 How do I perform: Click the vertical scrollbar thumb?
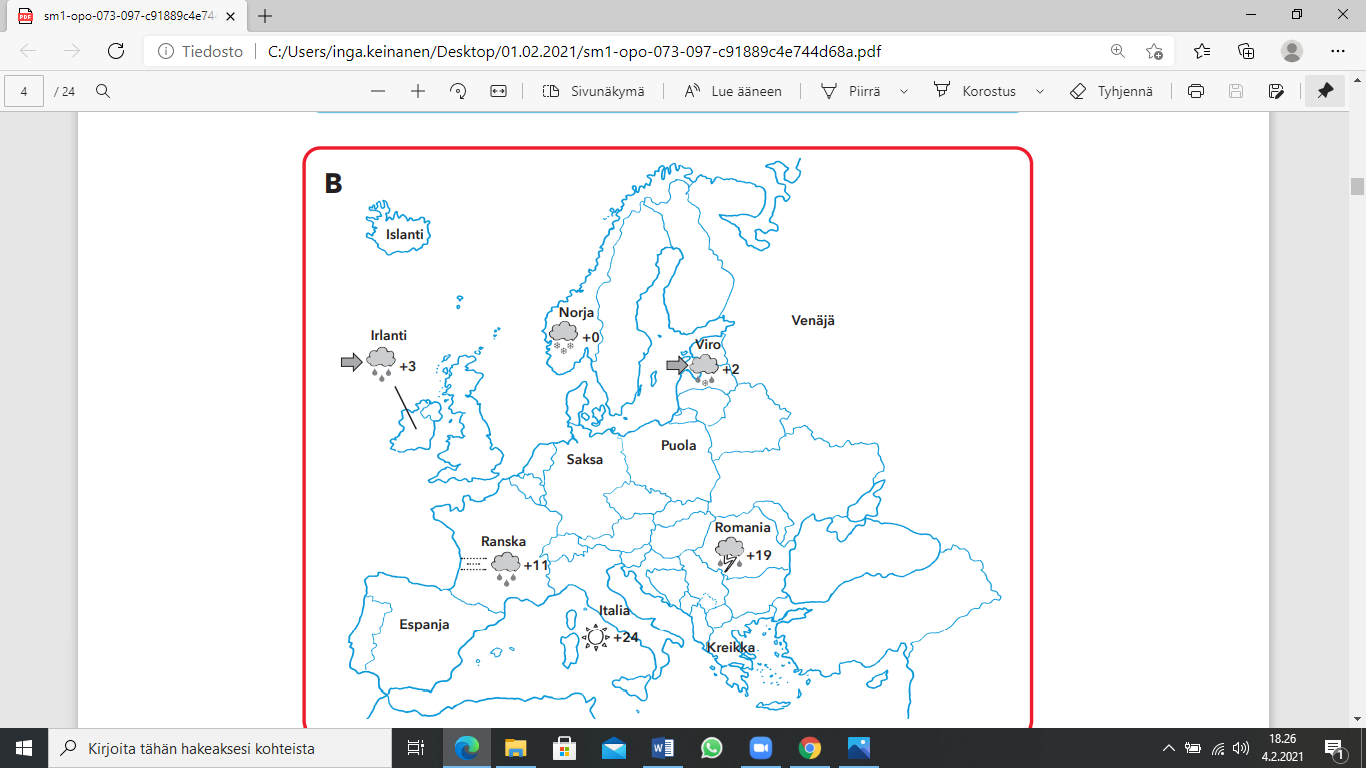tap(1357, 187)
